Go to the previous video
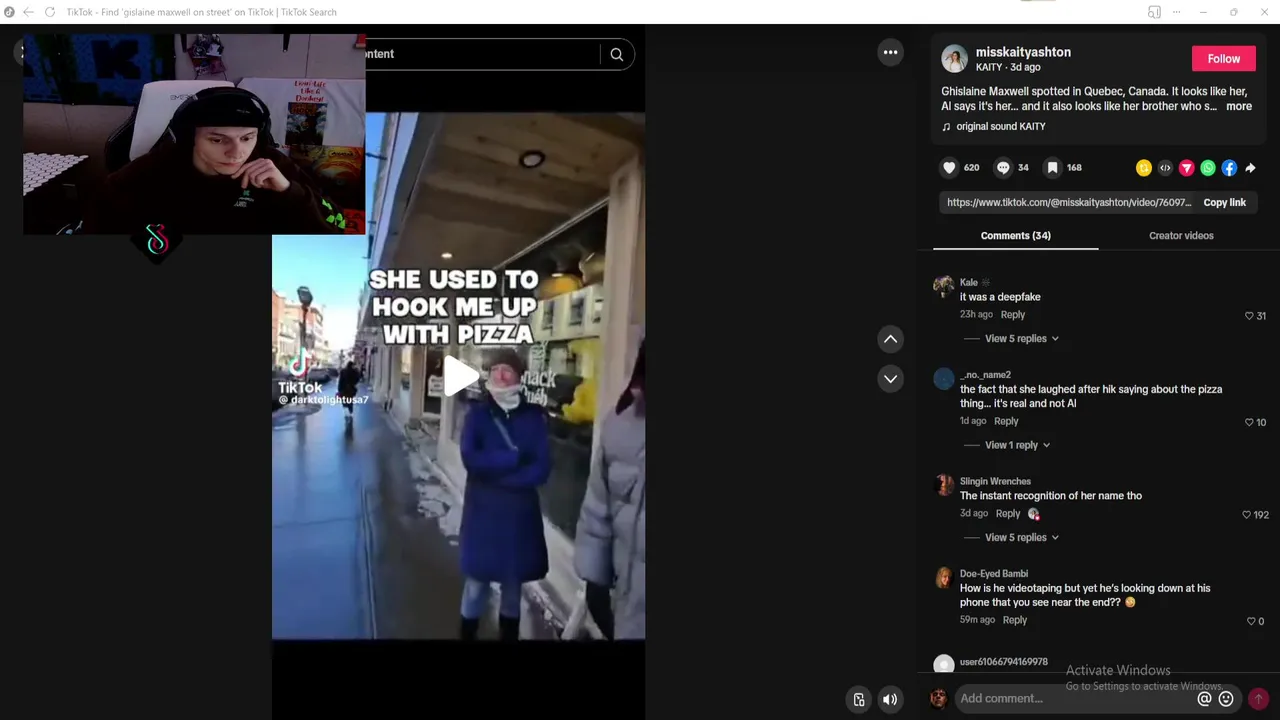 [x=890, y=339]
